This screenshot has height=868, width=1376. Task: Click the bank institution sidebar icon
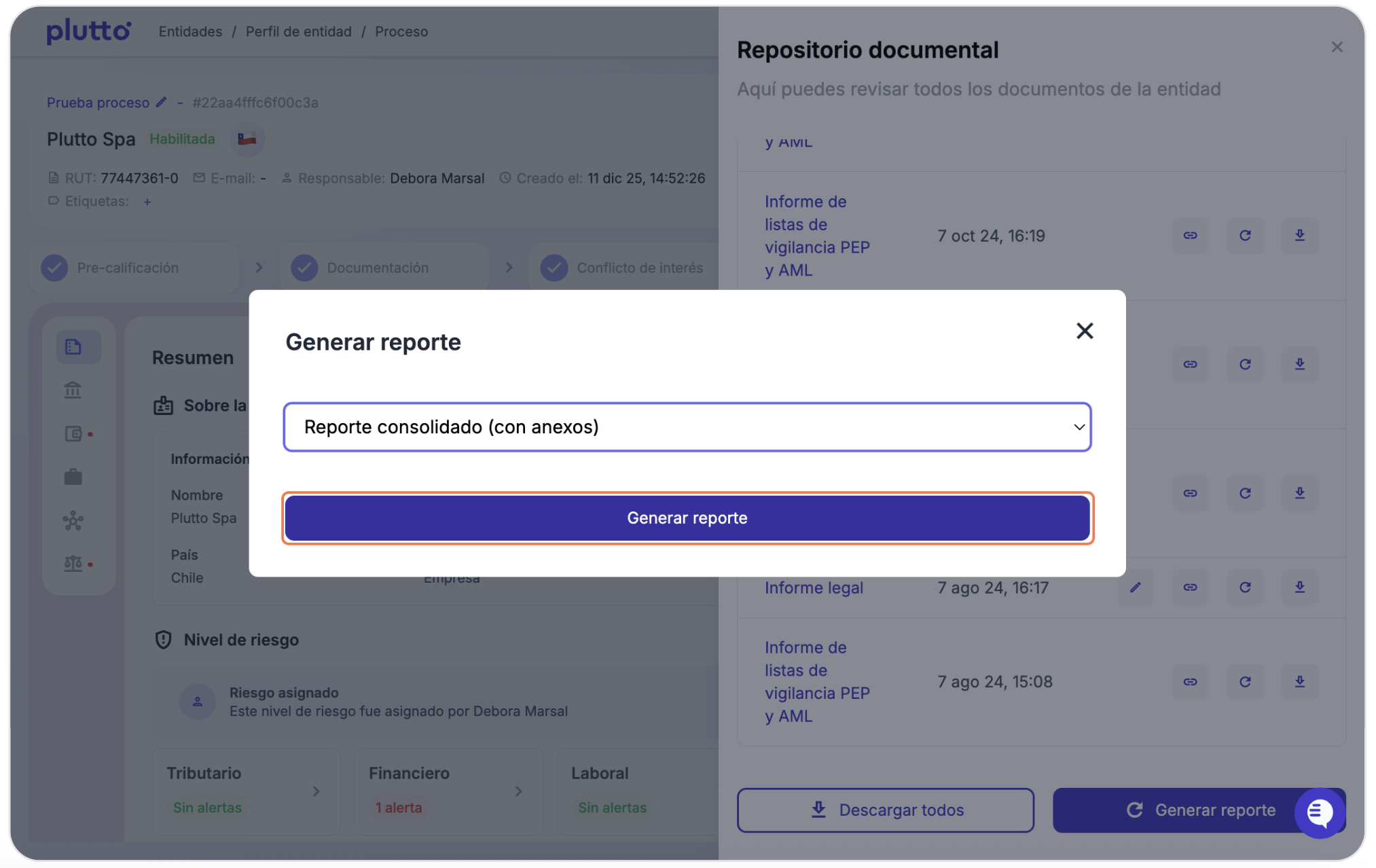coord(73,391)
